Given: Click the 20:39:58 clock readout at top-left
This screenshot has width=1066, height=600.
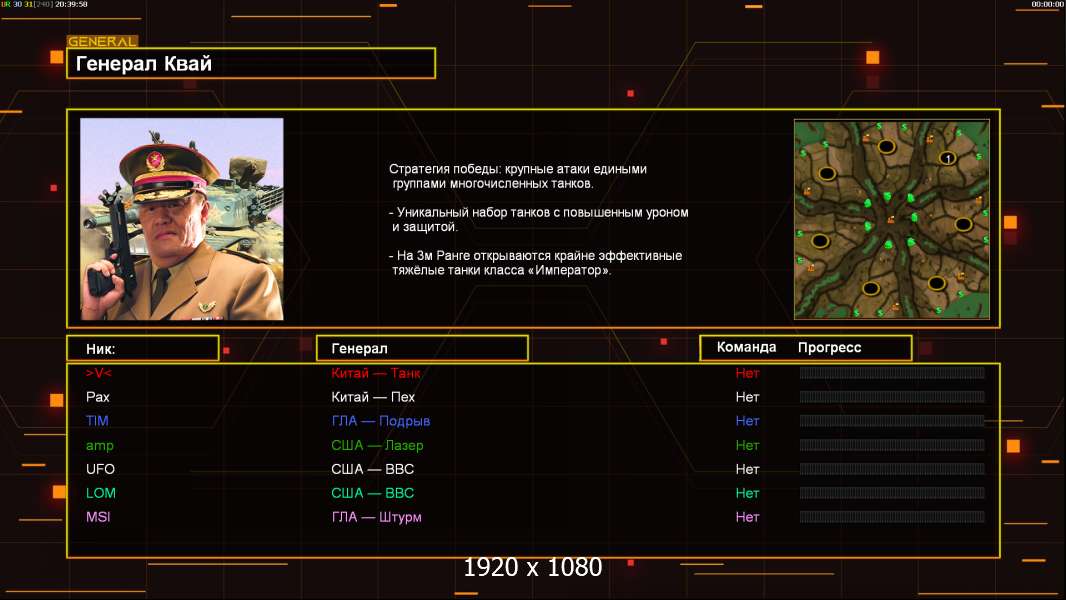Looking at the screenshot, I should click(69, 5).
